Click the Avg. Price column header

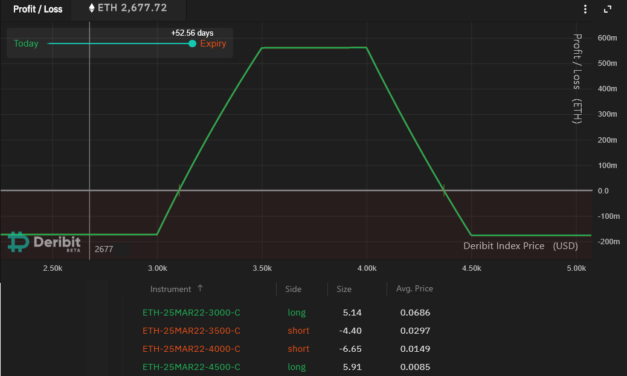click(x=414, y=288)
